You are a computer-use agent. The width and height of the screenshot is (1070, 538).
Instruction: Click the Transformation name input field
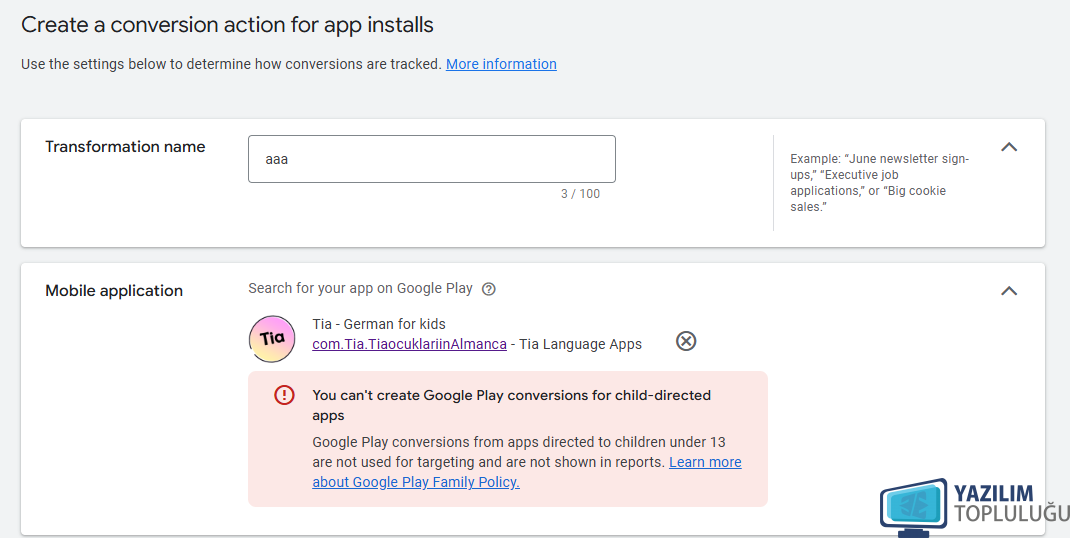pyautogui.click(x=431, y=159)
